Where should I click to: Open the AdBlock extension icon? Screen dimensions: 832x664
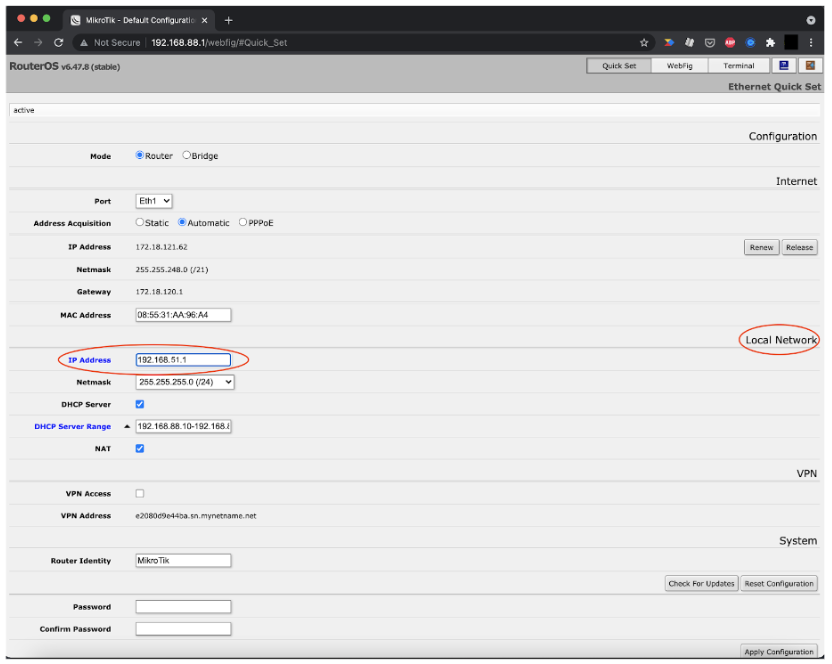pyautogui.click(x=729, y=42)
